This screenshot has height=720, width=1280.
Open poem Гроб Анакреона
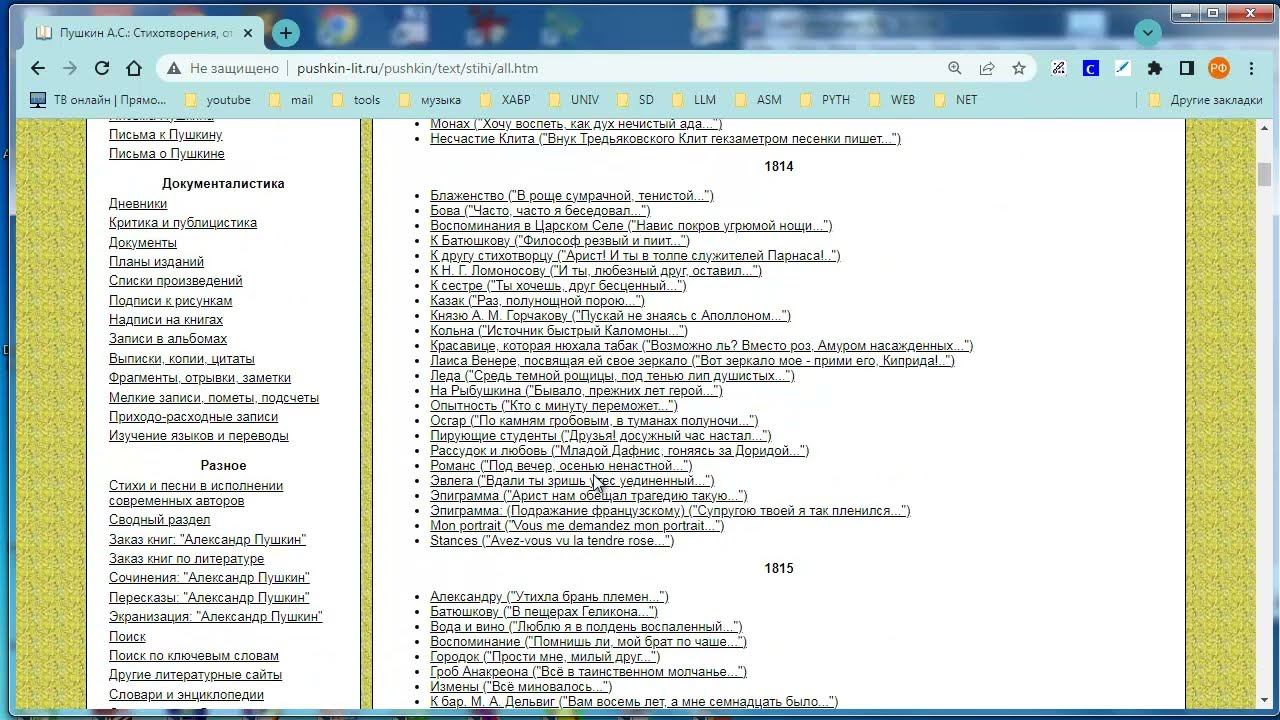click(x=588, y=672)
